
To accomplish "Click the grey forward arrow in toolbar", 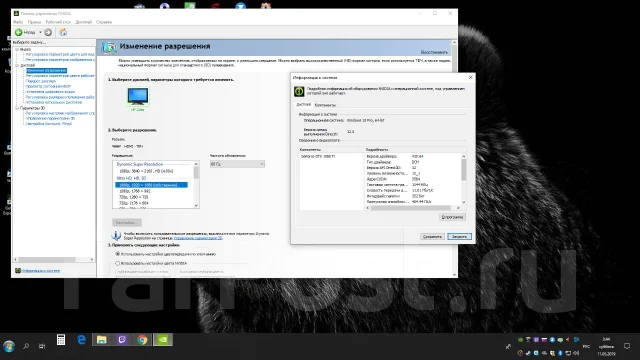I will (48, 32).
